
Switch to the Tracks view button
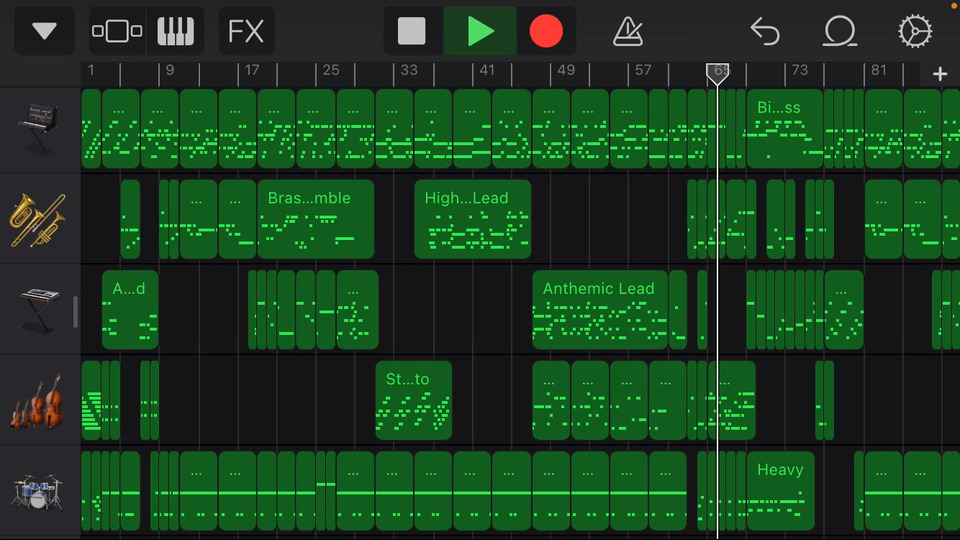pos(117,31)
